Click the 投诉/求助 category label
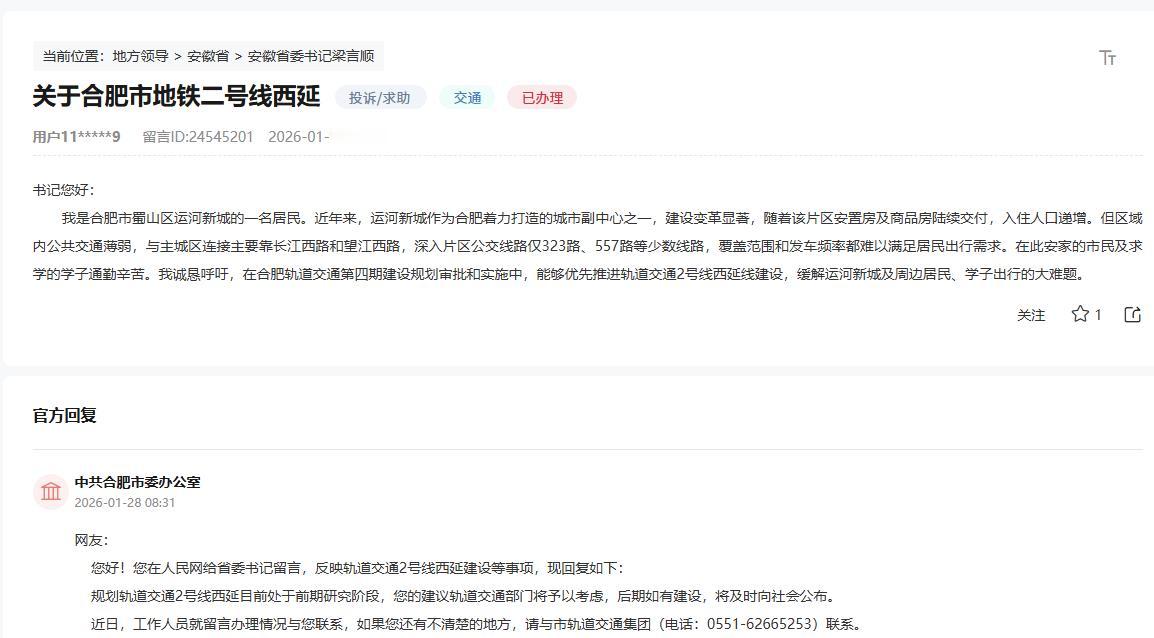Viewport: 1154px width, 638px height. click(x=380, y=98)
